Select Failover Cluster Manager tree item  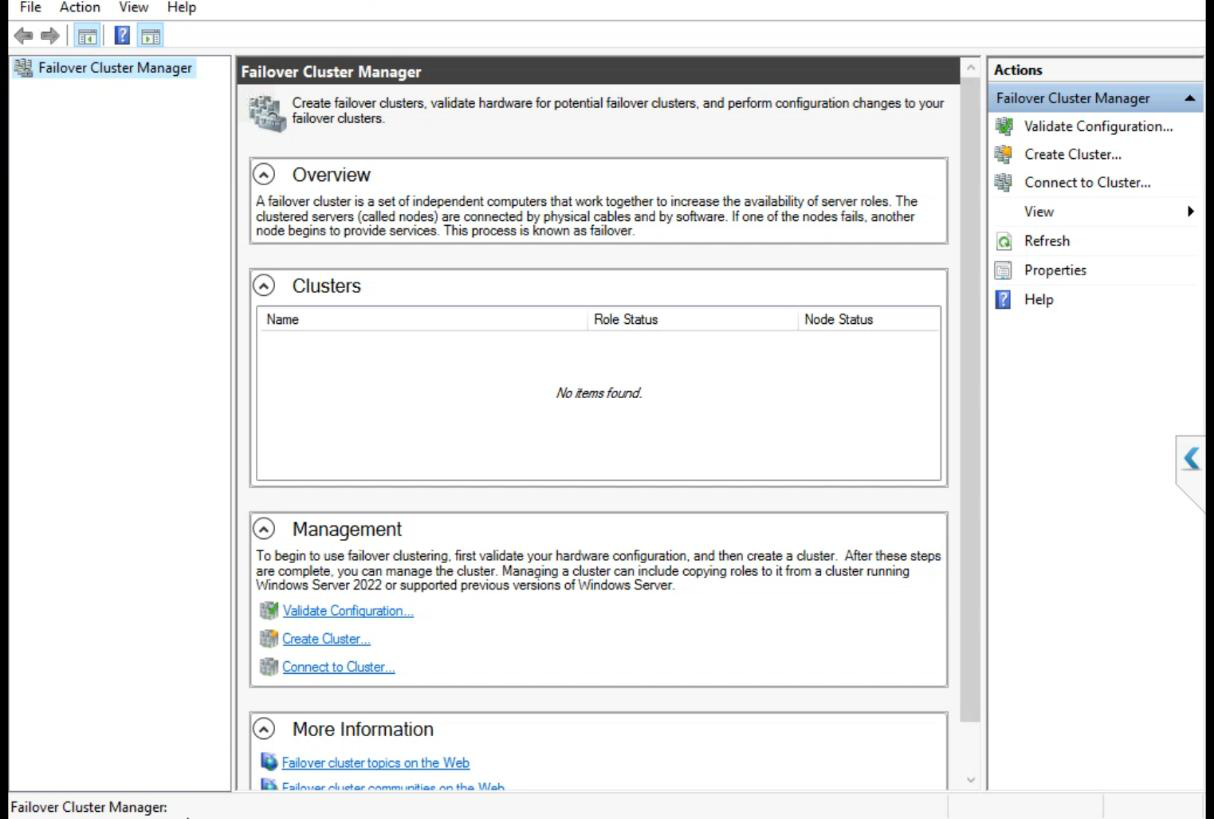tap(115, 69)
